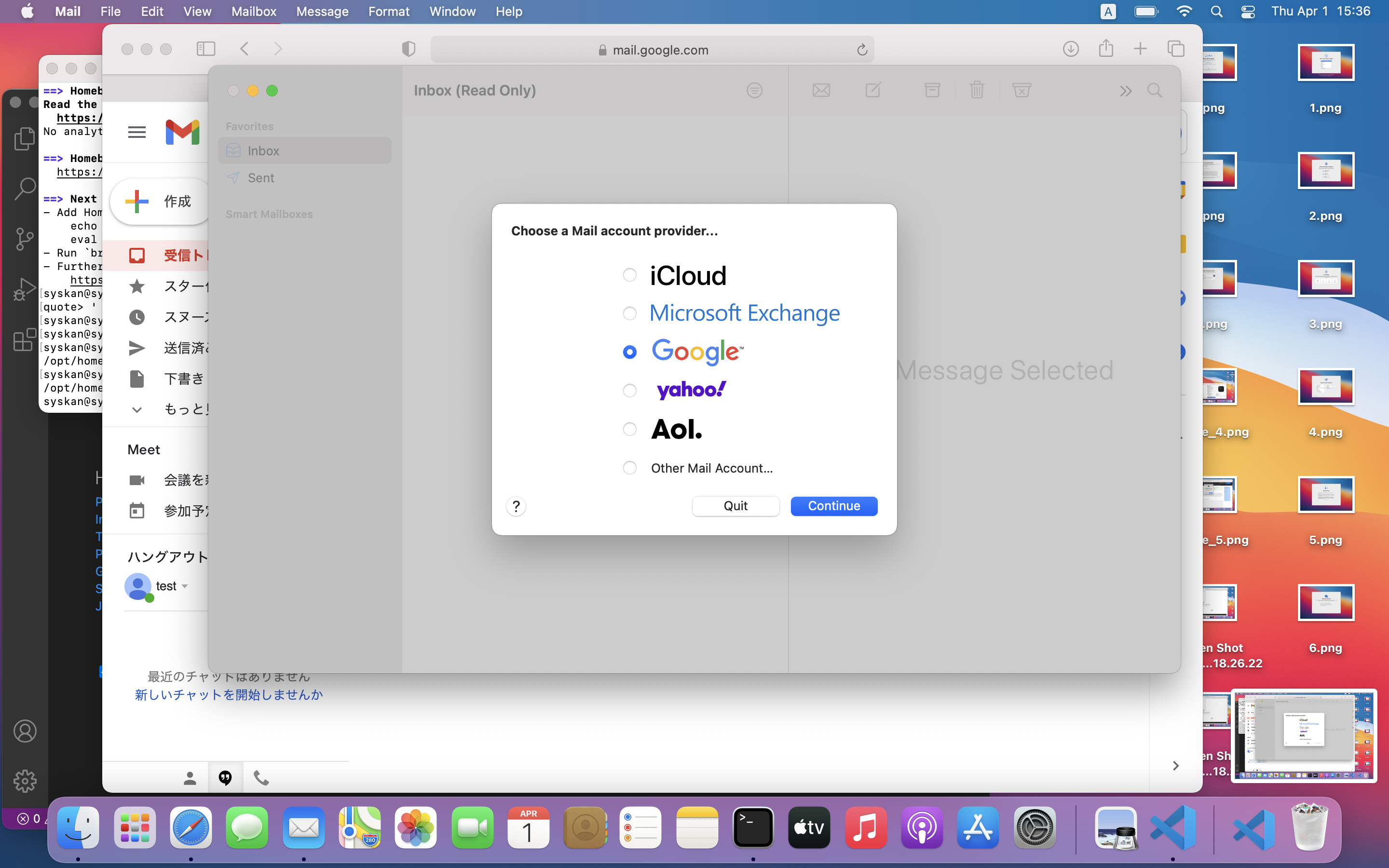The width and height of the screenshot is (1389, 868).
Task: Click the get mail envelope icon
Action: [821, 90]
